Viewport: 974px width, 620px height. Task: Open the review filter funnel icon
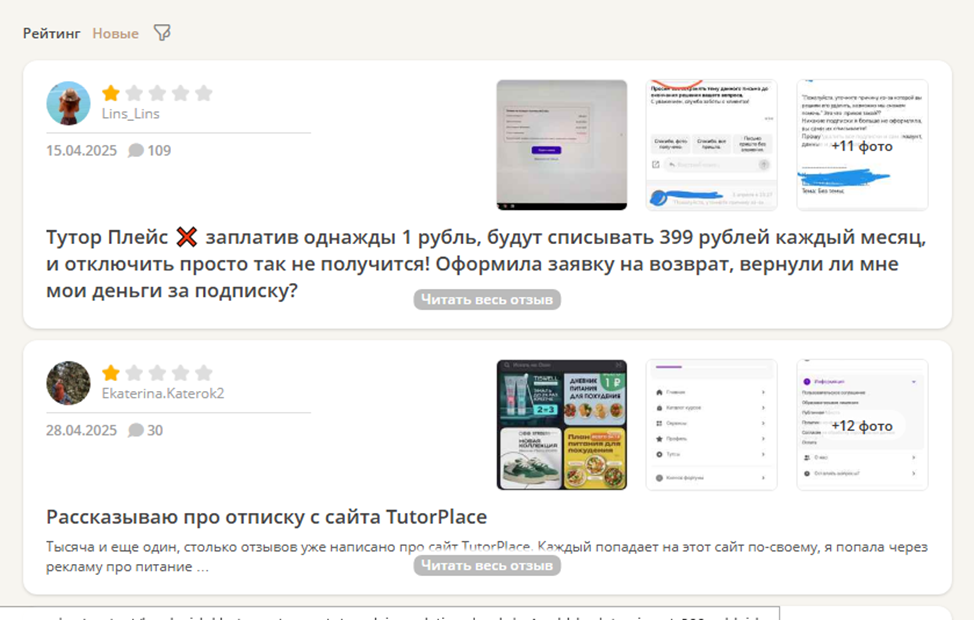coord(162,32)
